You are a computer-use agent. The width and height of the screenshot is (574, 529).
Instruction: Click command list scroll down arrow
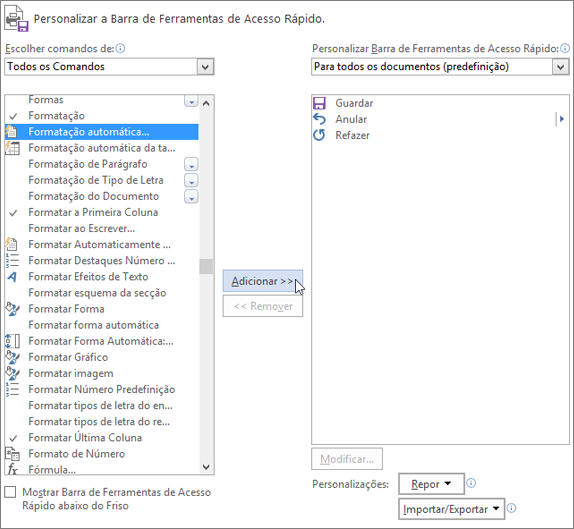[x=206, y=467]
